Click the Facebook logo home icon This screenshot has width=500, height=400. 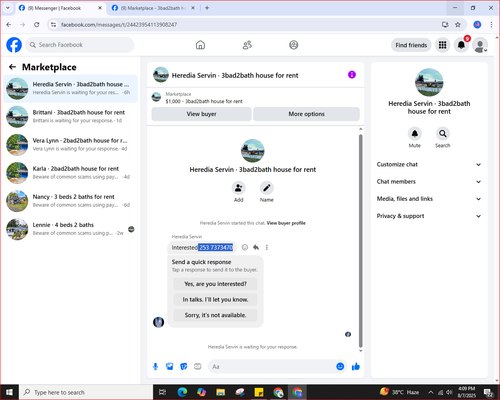pos(14,45)
